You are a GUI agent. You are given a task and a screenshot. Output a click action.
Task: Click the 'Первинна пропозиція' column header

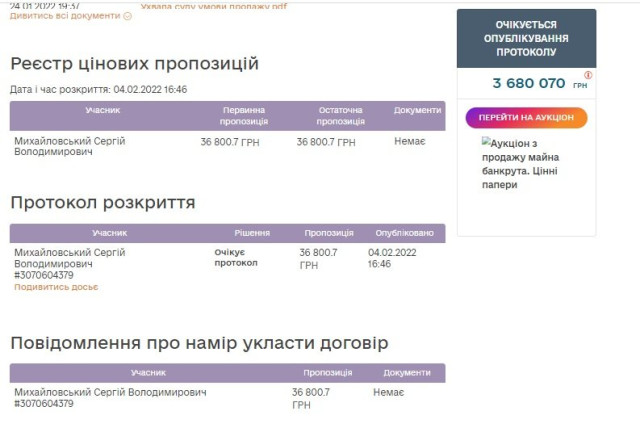point(244,115)
